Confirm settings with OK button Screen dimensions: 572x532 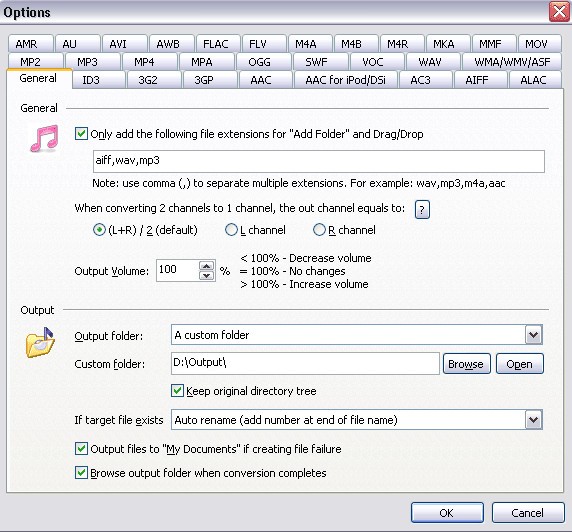[447, 513]
